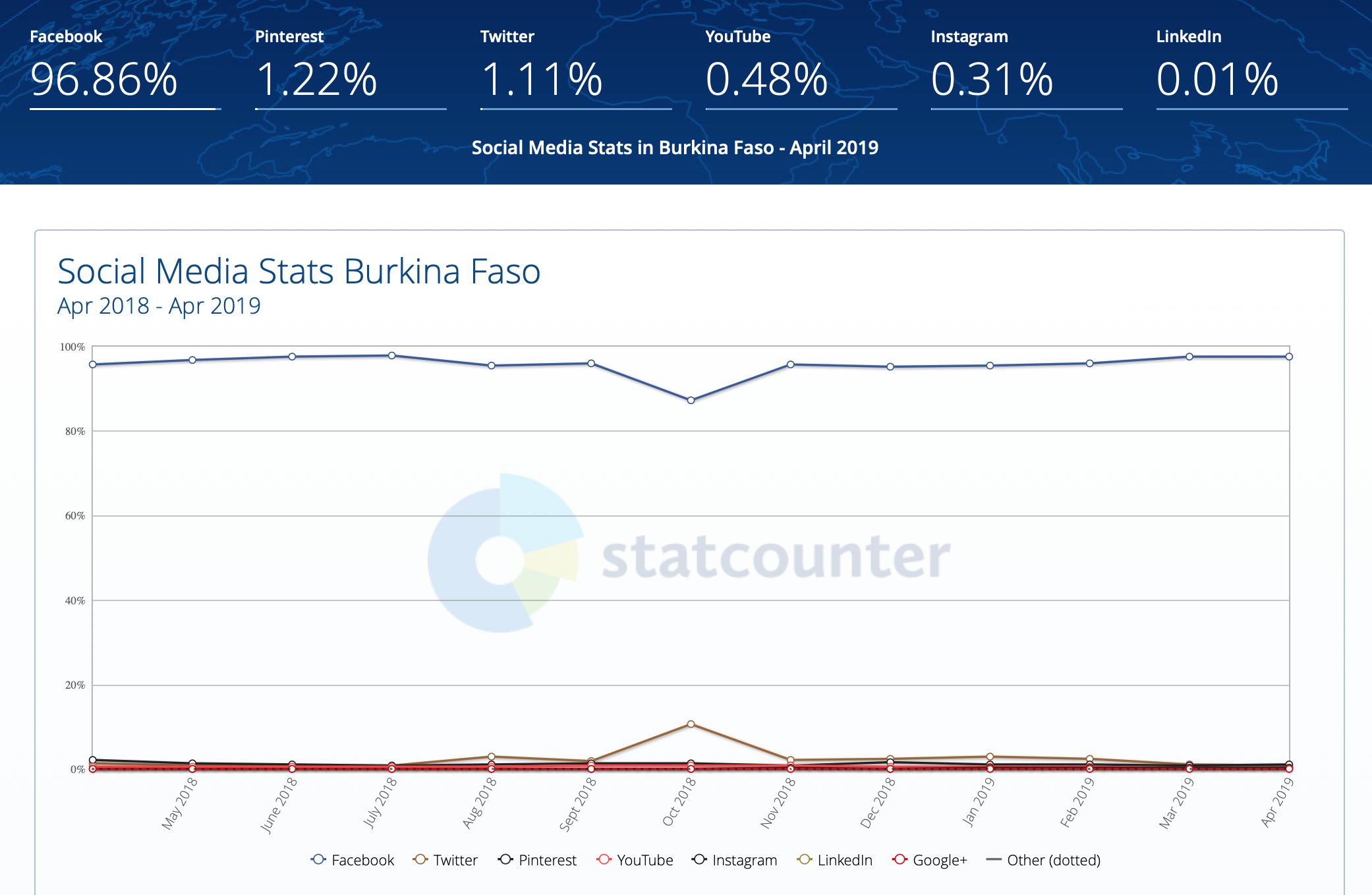The width and height of the screenshot is (1372, 895).
Task: Click Facebook data point at Apr 2019
Action: click(1289, 357)
